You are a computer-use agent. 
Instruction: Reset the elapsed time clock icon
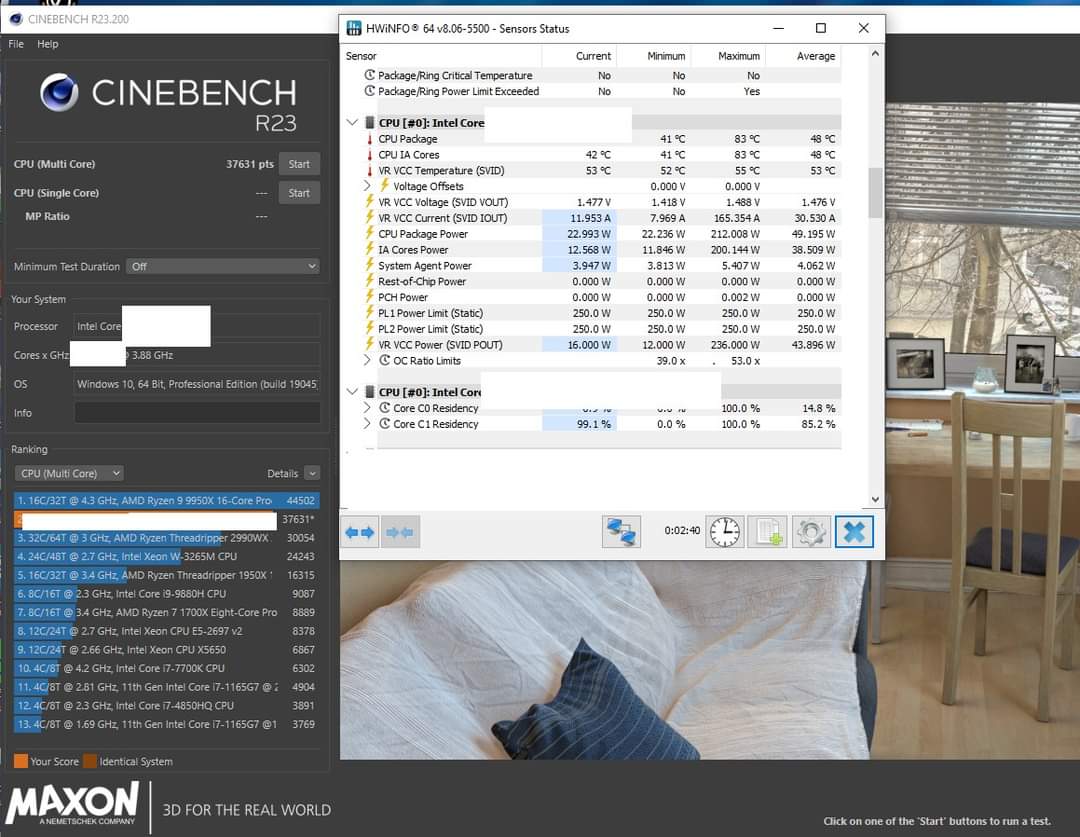click(725, 532)
